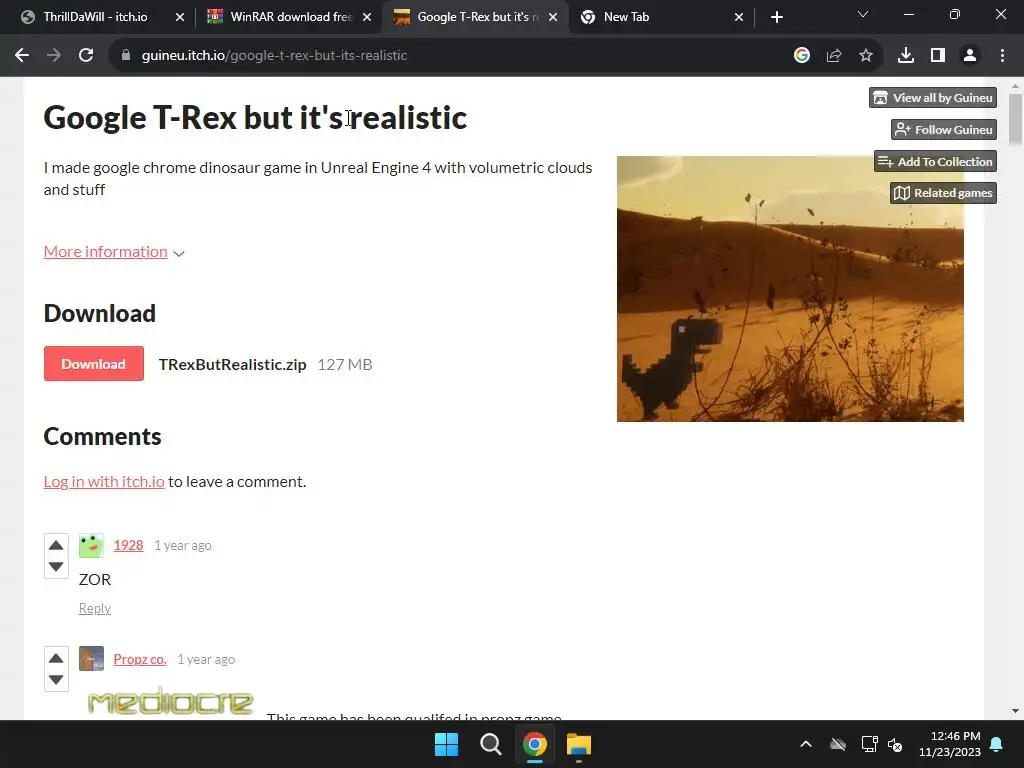Viewport: 1024px width, 768px height.
Task: Click scrollbar down arrow
Action: click(1015, 711)
